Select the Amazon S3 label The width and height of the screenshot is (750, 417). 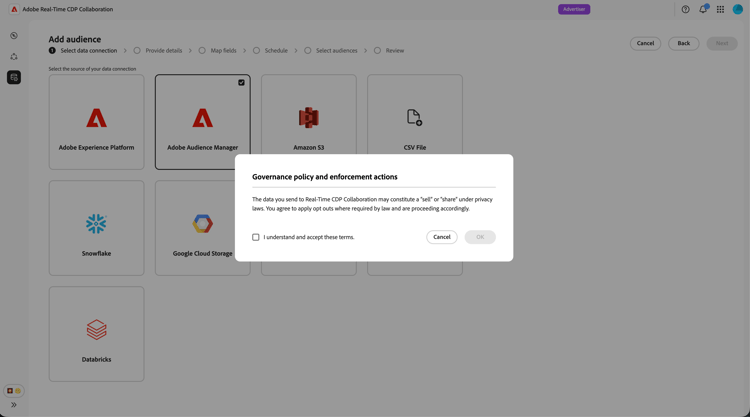309,148
